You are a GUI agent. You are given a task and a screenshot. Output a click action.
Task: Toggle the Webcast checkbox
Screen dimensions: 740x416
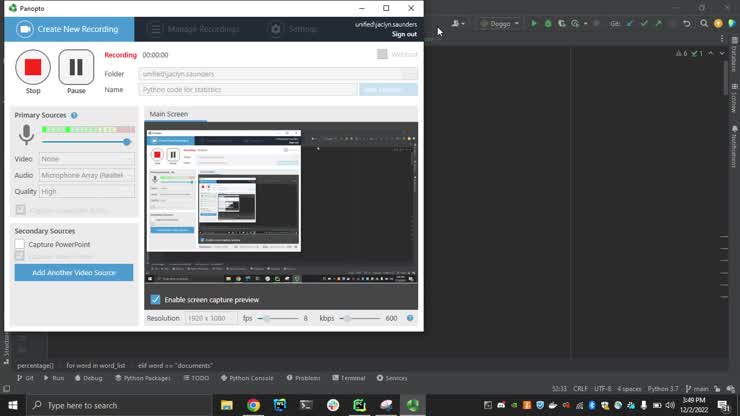(382, 54)
